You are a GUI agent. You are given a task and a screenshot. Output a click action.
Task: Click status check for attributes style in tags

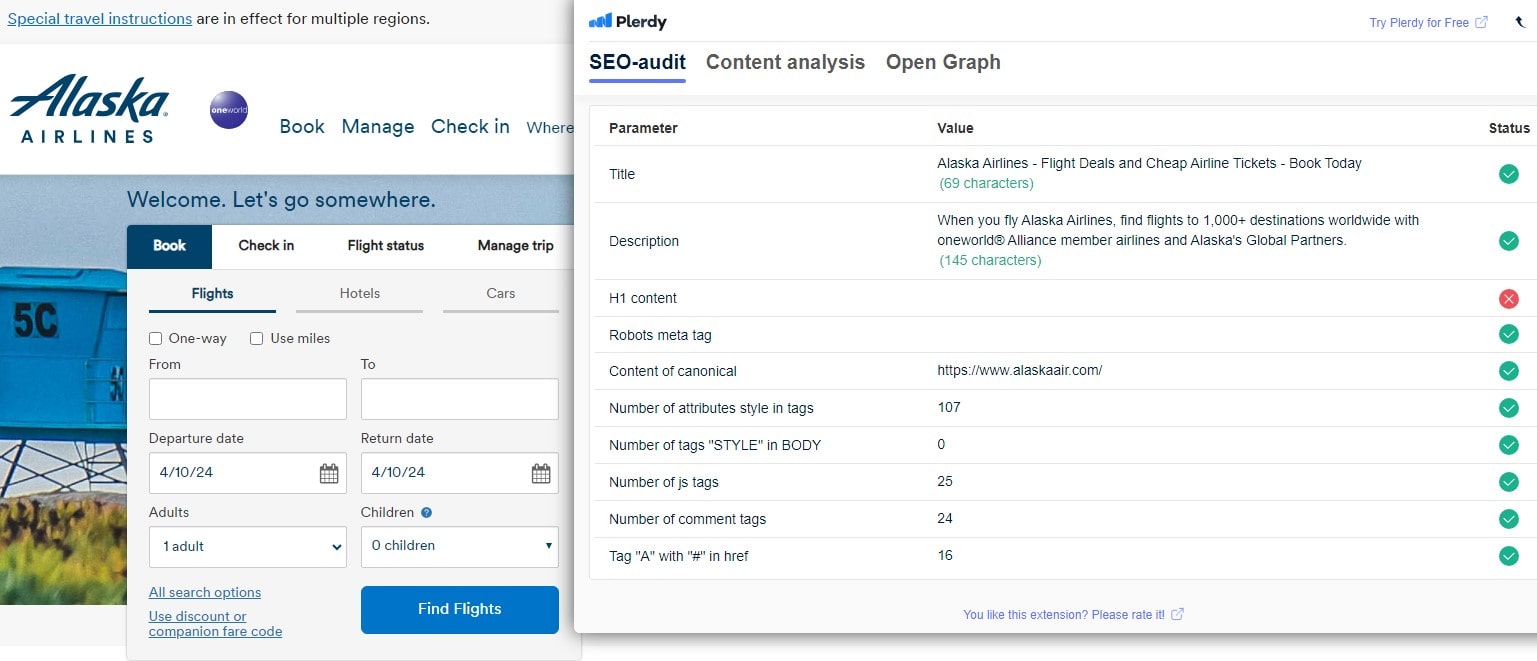(x=1509, y=408)
